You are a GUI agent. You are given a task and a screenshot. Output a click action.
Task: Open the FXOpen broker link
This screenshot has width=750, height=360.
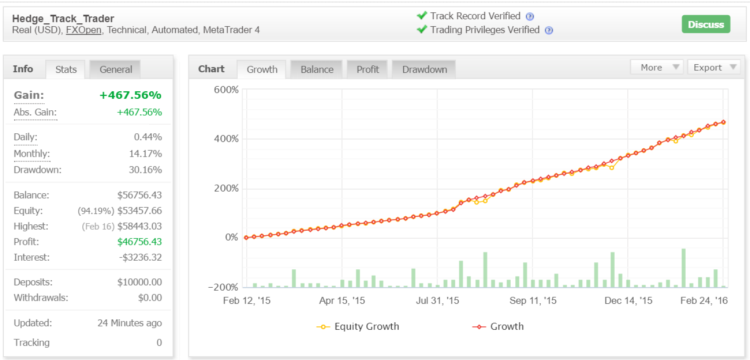pyautogui.click(x=84, y=30)
